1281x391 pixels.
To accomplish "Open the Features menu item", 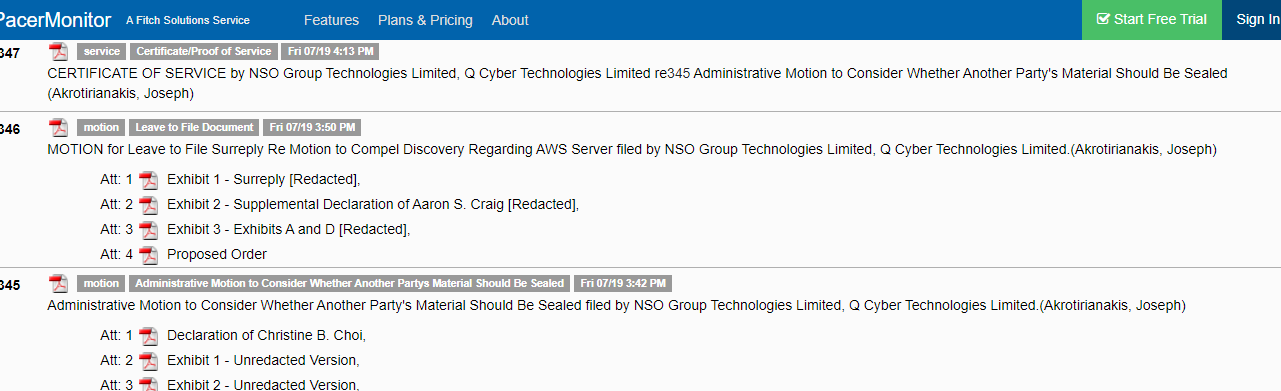I will [x=331, y=20].
